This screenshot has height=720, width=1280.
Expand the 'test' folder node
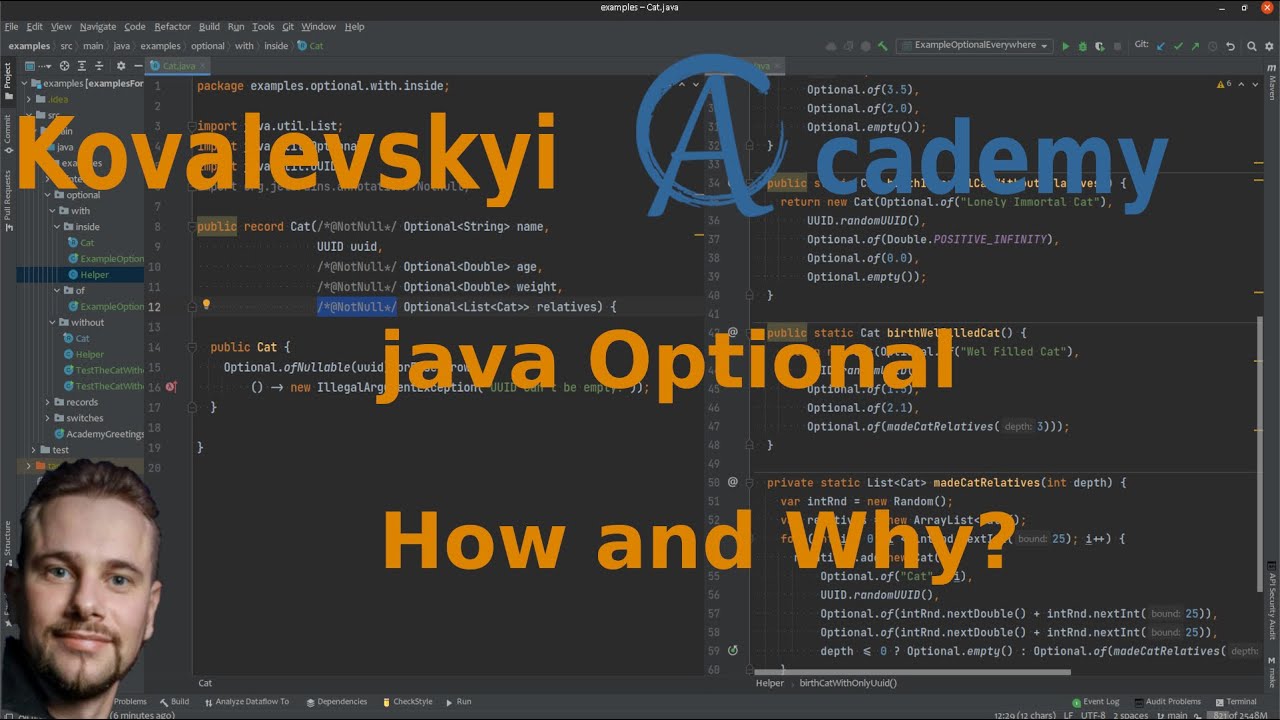tap(33, 450)
